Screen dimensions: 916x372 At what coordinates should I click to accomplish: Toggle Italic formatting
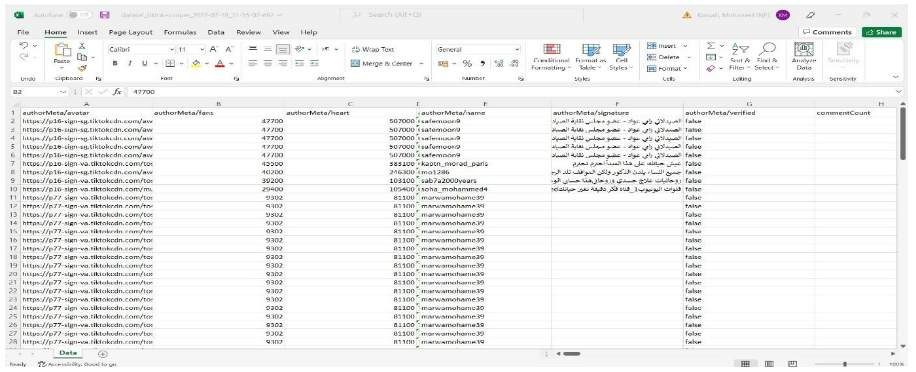click(130, 63)
